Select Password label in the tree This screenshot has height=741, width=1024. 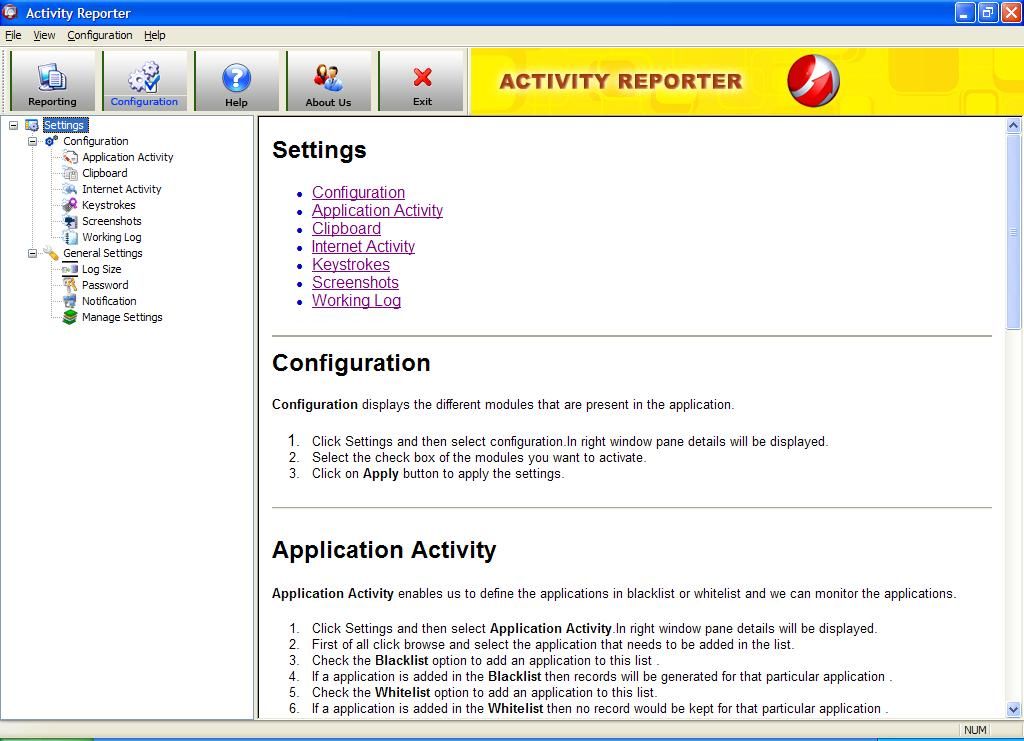(105, 285)
